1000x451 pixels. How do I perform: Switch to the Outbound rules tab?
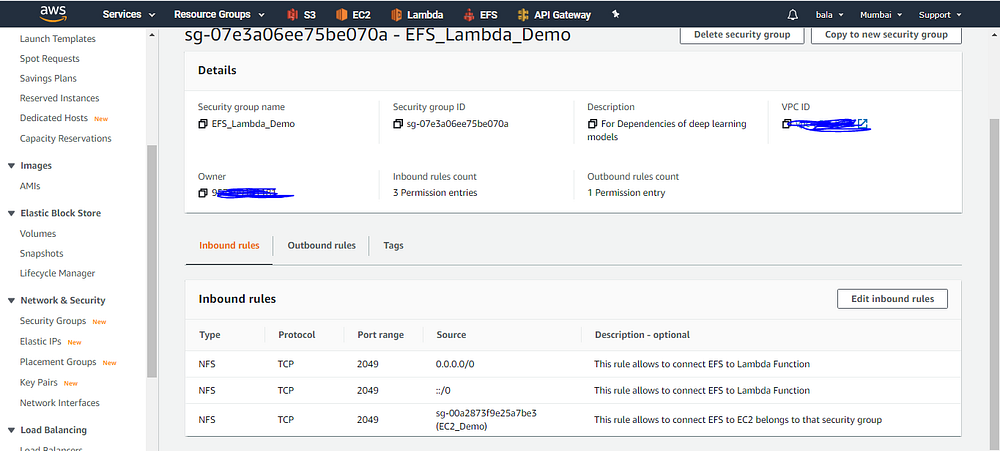[321, 246]
